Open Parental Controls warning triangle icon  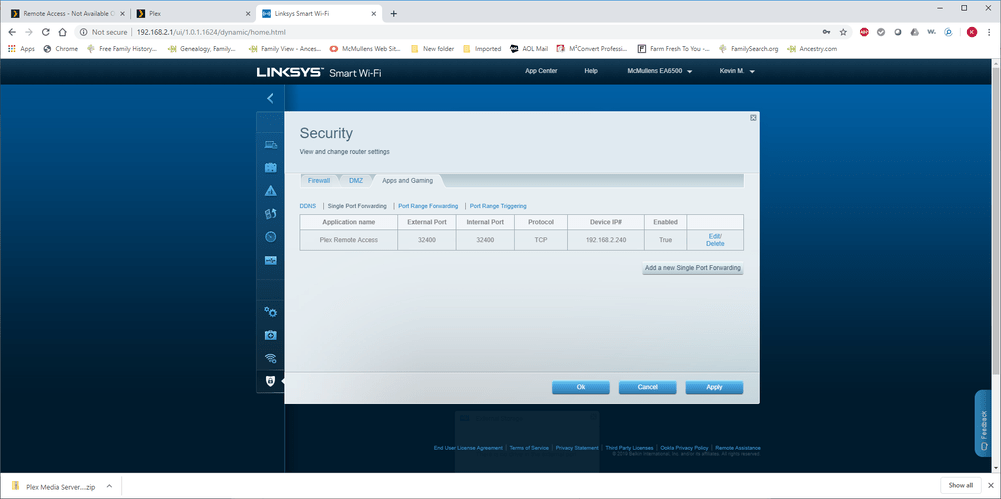pyautogui.click(x=271, y=191)
